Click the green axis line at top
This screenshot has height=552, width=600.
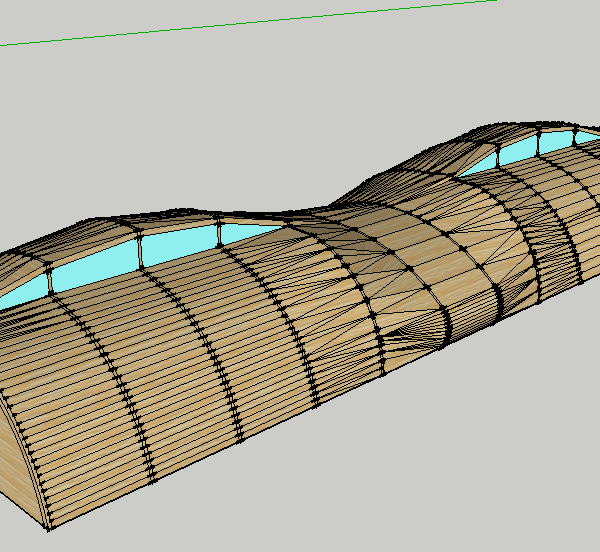click(x=250, y=22)
